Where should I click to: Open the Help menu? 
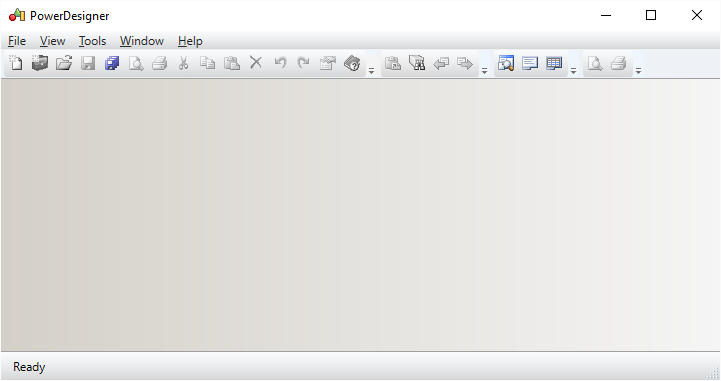pyautogui.click(x=190, y=41)
